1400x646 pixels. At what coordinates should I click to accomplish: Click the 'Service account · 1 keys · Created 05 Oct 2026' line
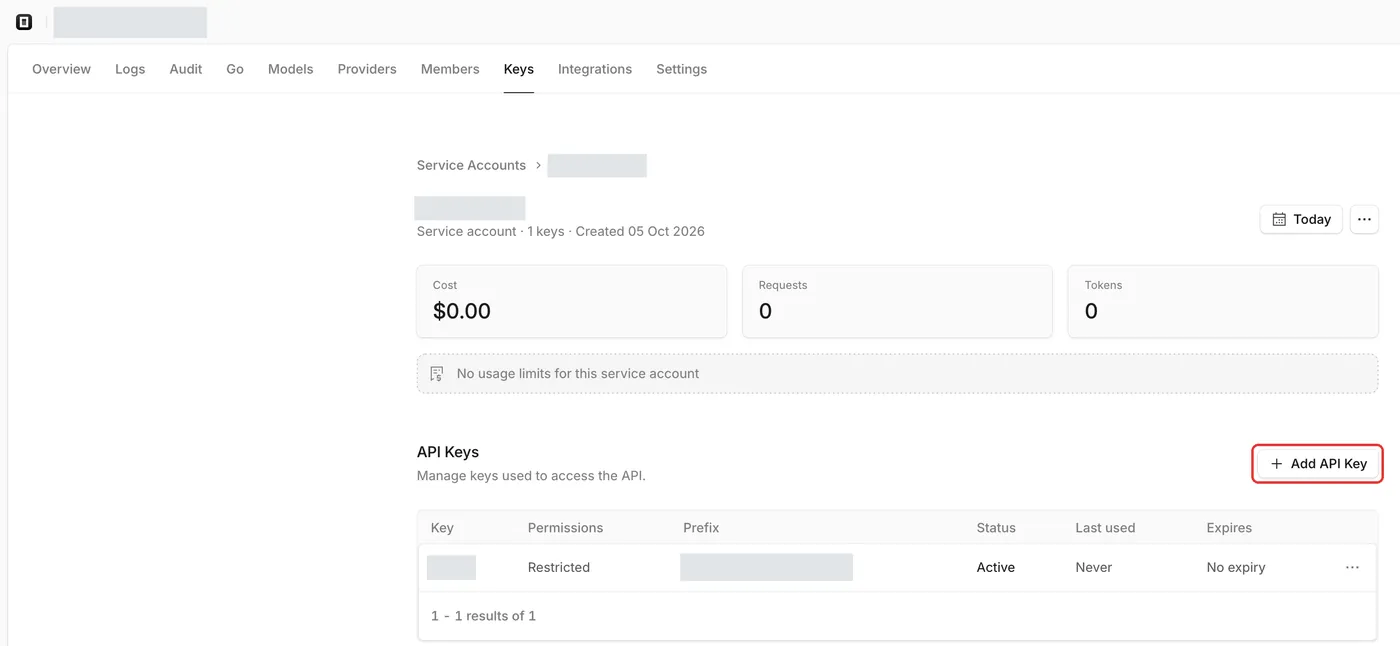561,231
